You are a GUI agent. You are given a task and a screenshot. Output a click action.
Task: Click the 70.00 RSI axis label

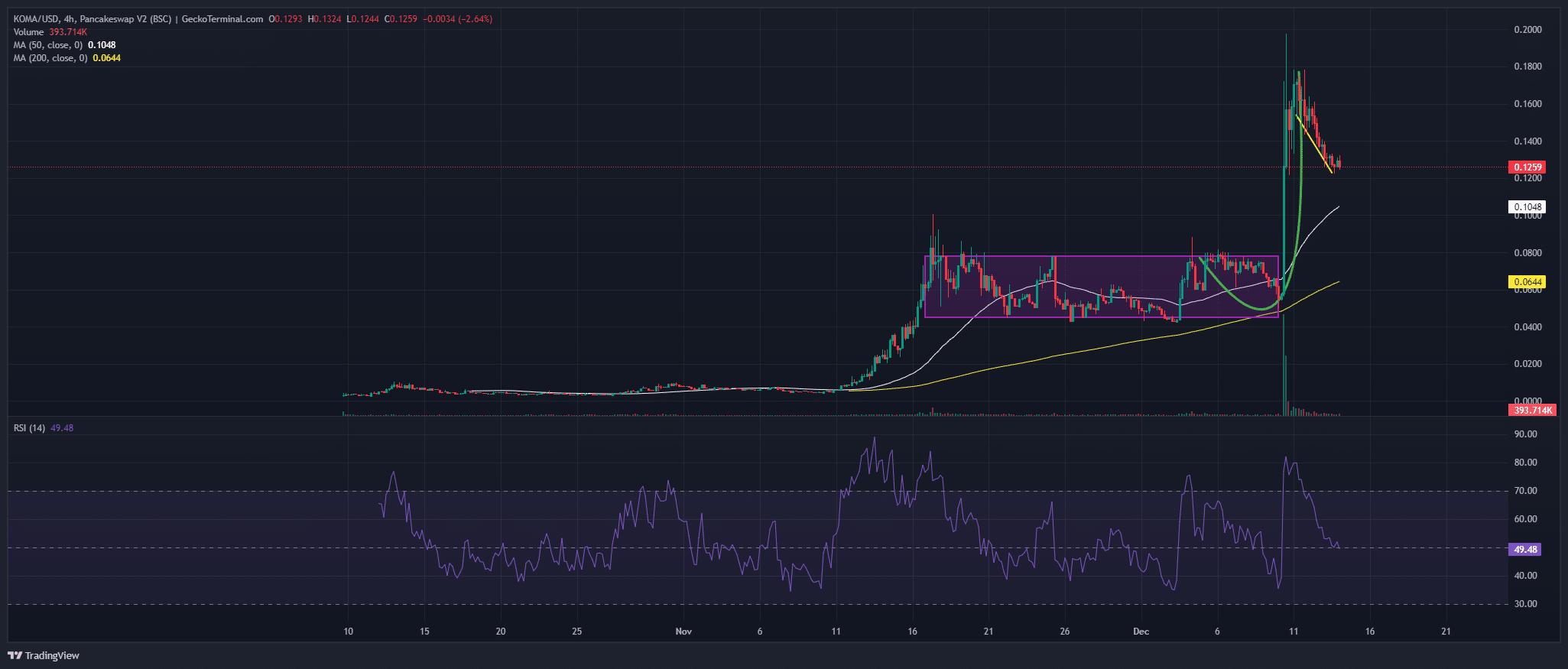click(x=1525, y=491)
